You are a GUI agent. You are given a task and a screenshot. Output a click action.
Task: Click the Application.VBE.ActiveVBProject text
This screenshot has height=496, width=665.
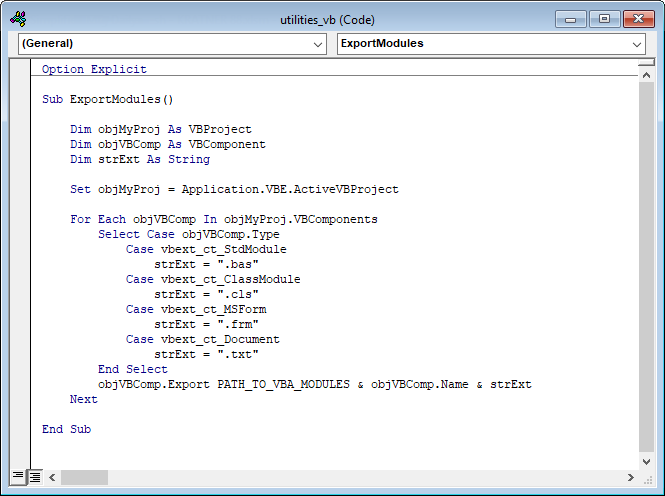[290, 189]
